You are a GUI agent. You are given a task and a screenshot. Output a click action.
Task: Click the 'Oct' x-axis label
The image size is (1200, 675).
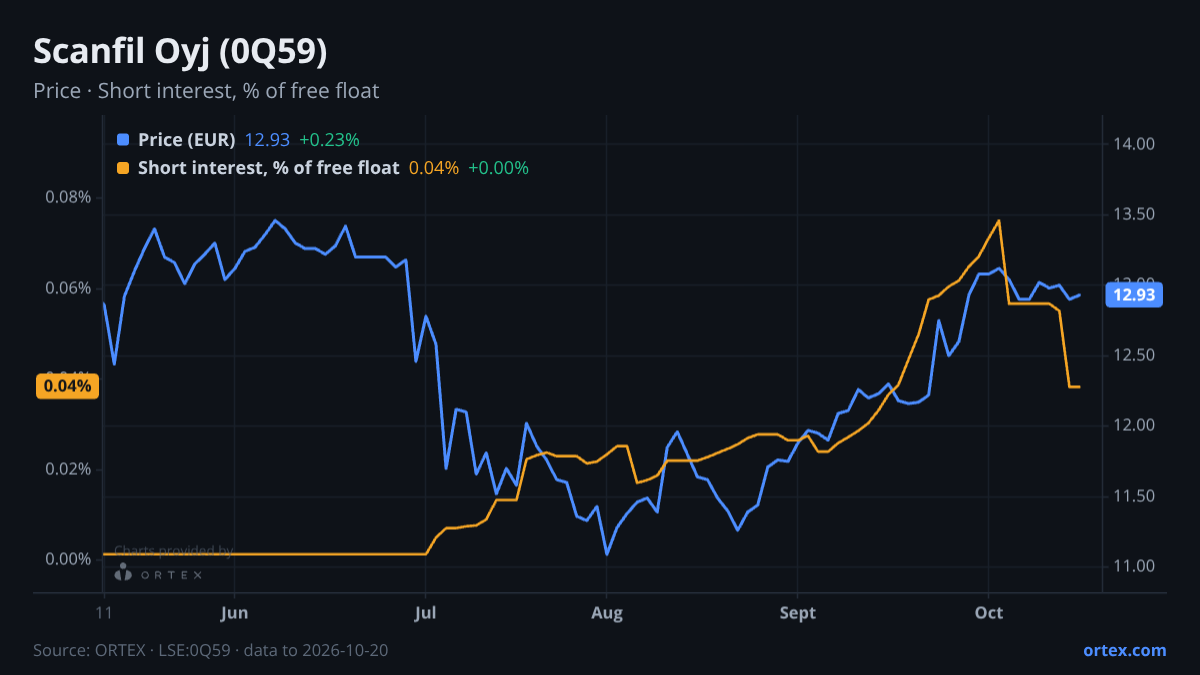989,613
